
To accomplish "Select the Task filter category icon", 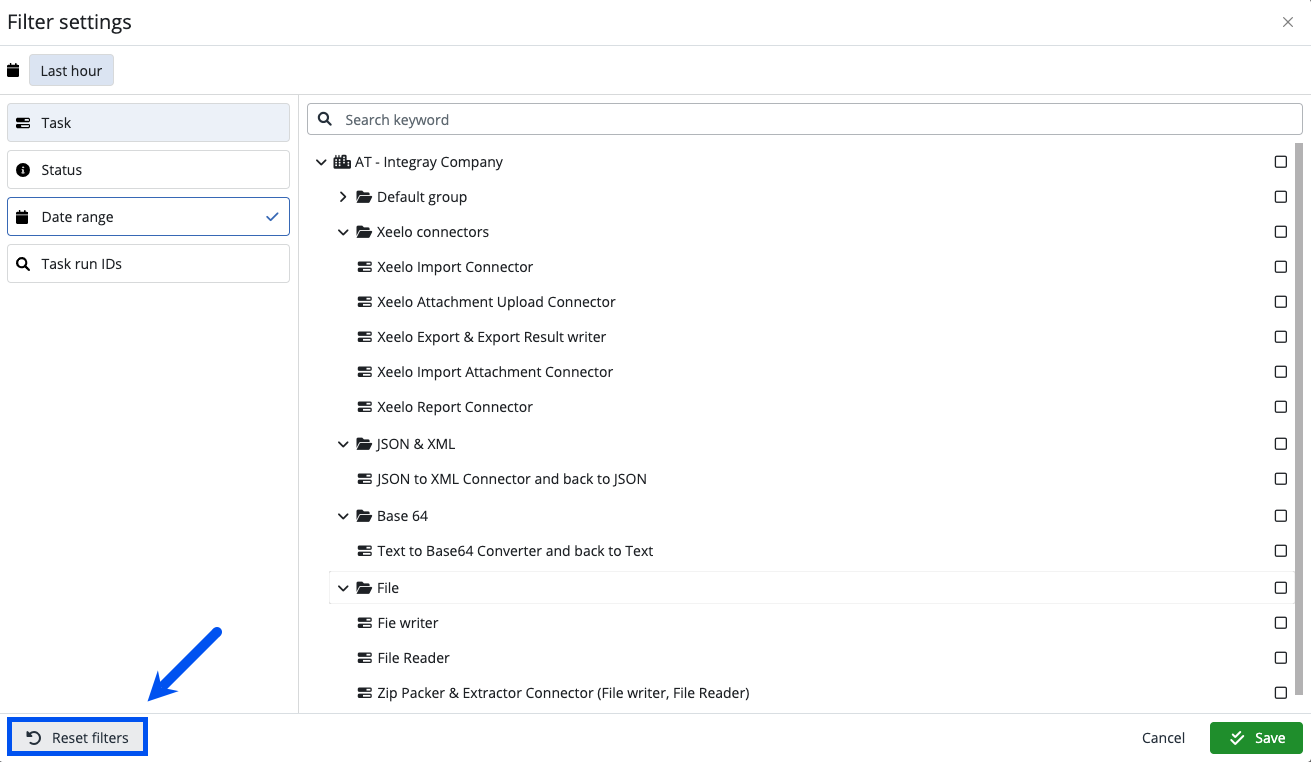I will coord(24,122).
